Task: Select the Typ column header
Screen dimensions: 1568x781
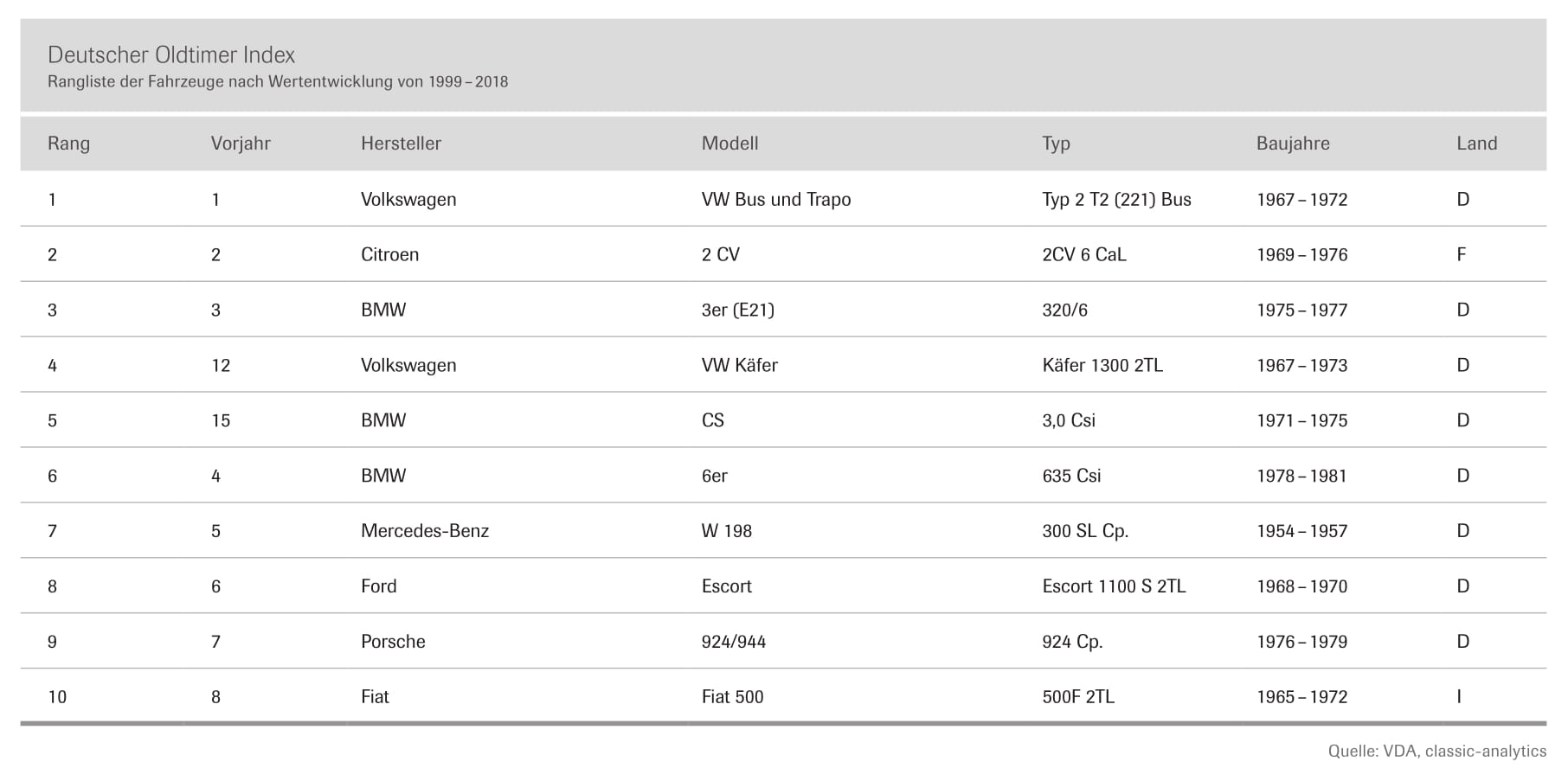Action: [x=1056, y=144]
